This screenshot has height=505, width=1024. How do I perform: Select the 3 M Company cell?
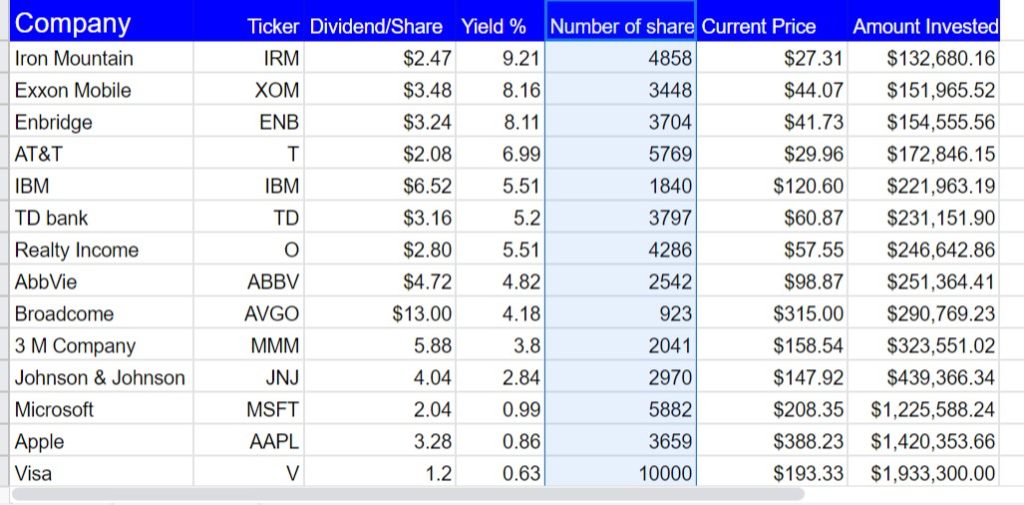(x=102, y=346)
